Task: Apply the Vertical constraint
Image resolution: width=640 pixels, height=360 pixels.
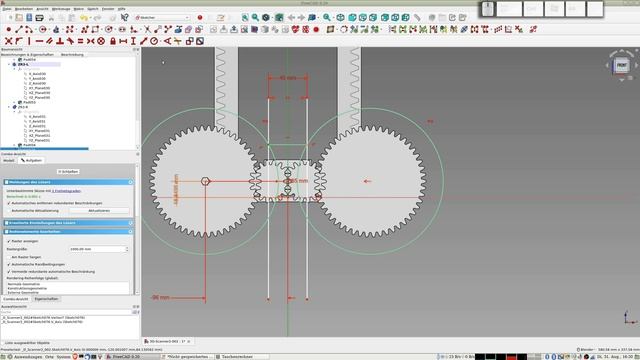Action: click(x=29, y=41)
